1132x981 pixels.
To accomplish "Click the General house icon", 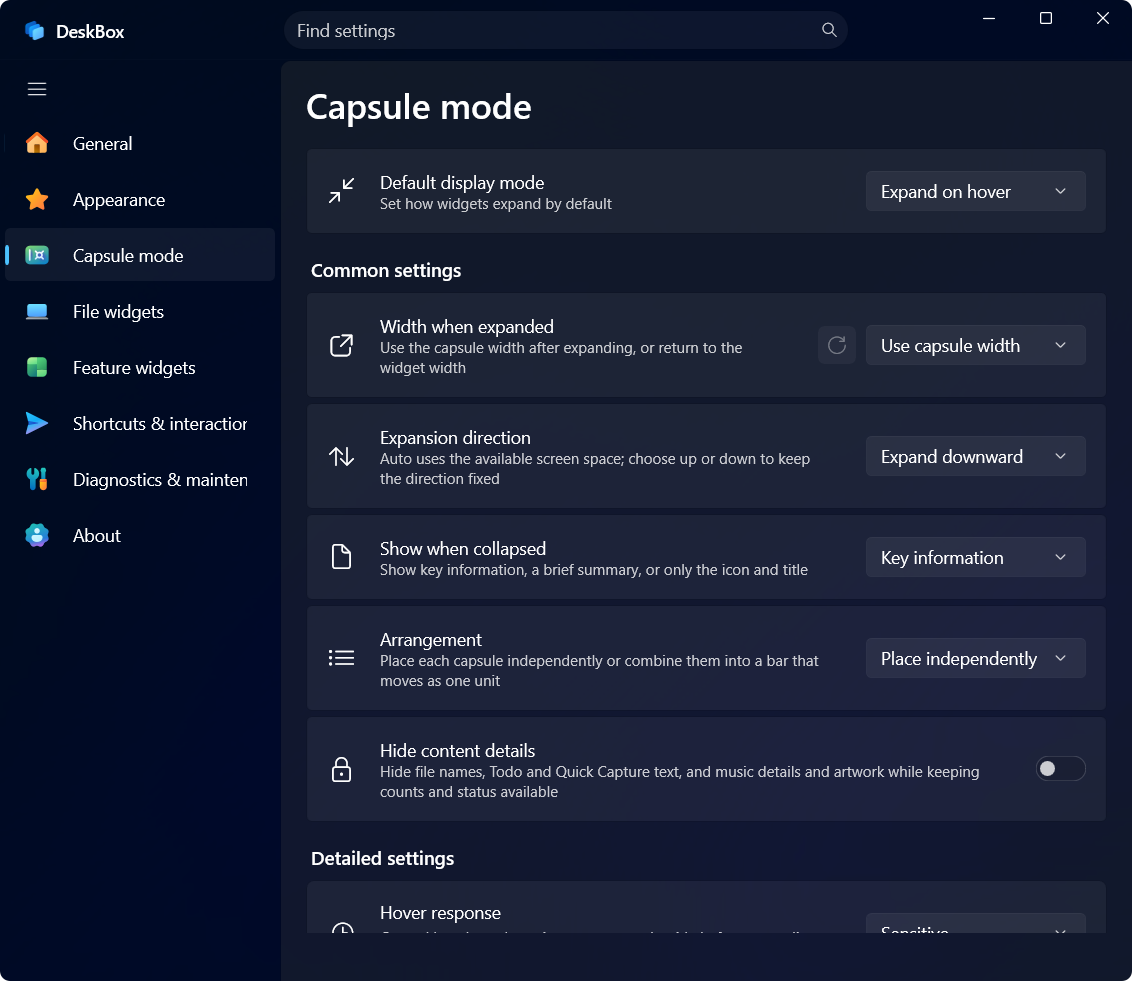I will 37,143.
